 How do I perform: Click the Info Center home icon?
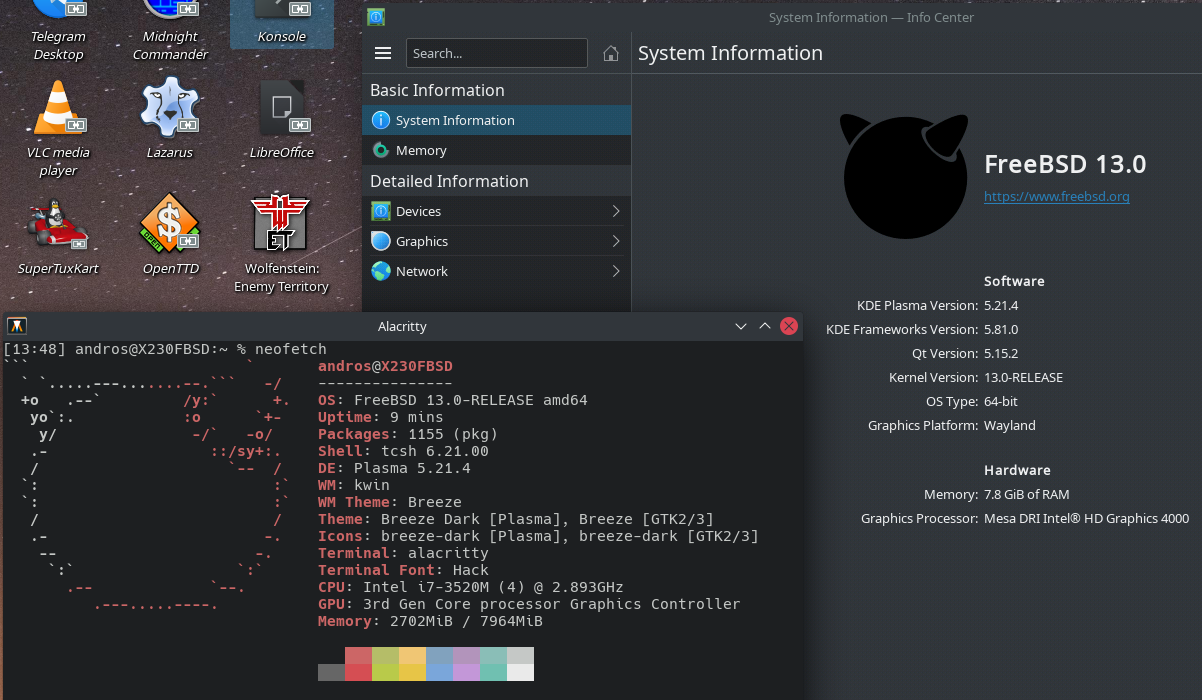pyautogui.click(x=611, y=54)
